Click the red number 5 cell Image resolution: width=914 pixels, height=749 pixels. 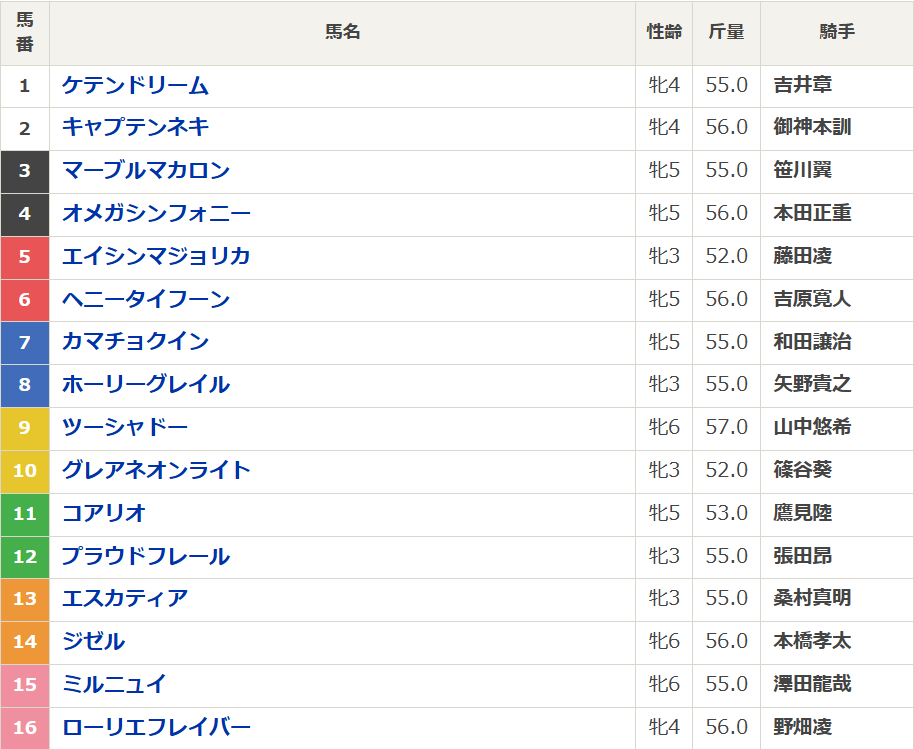click(x=25, y=256)
